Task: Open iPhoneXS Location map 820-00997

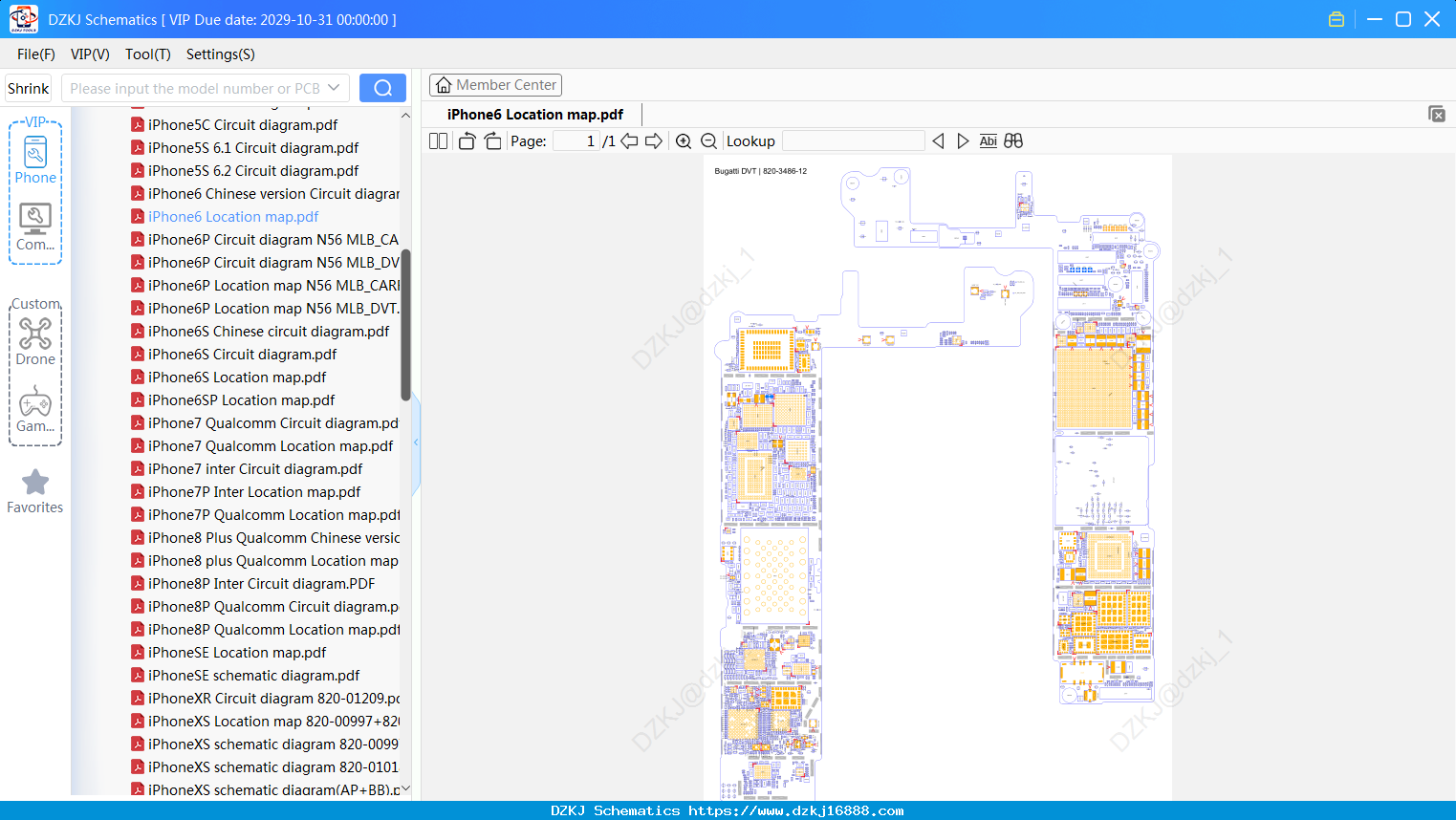Action: click(273, 721)
